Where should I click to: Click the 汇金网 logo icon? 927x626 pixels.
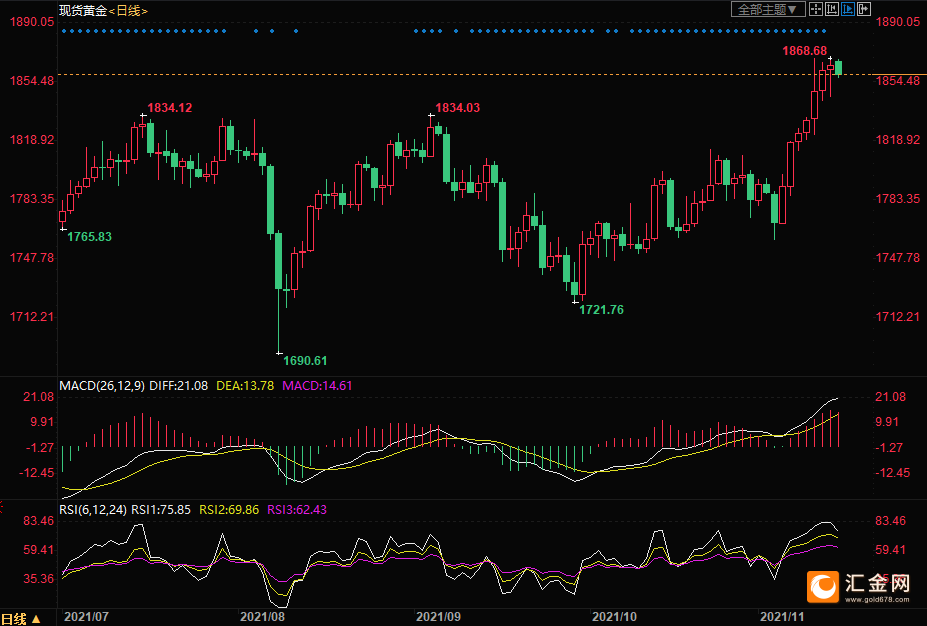[824, 587]
